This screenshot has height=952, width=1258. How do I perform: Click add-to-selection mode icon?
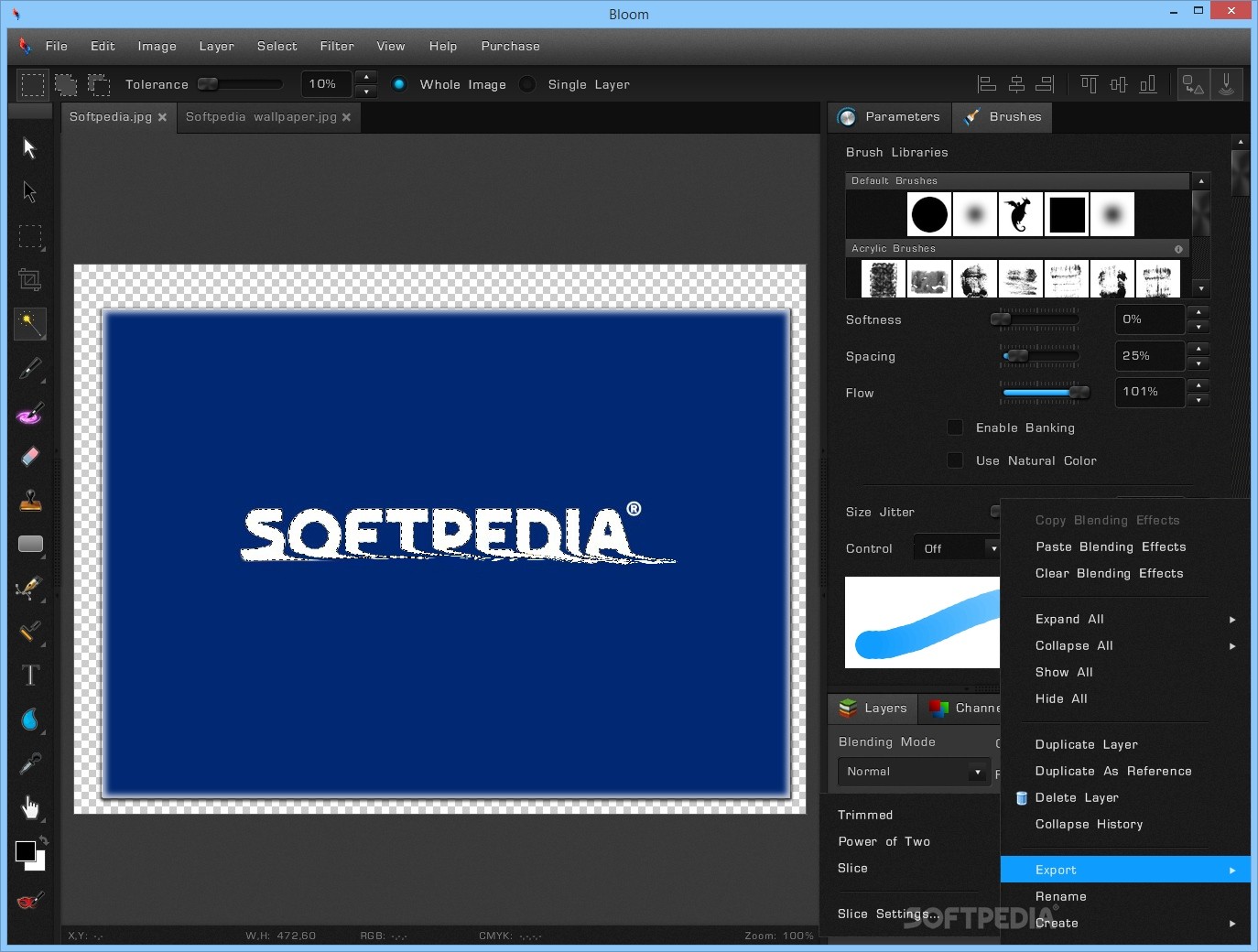[66, 85]
